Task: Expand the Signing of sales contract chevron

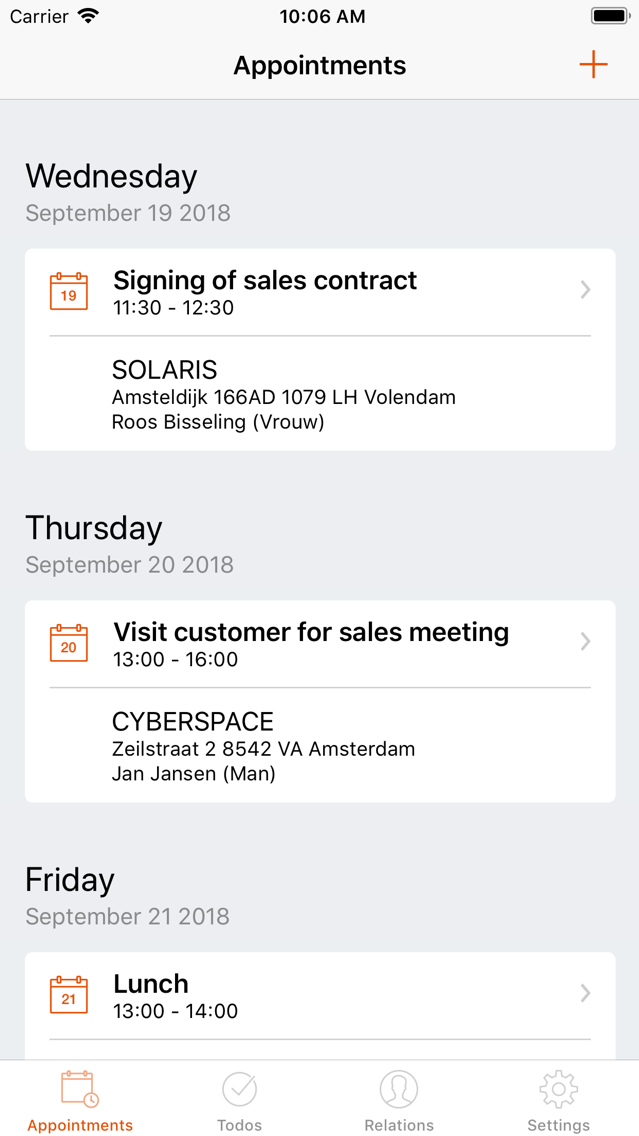Action: [585, 290]
